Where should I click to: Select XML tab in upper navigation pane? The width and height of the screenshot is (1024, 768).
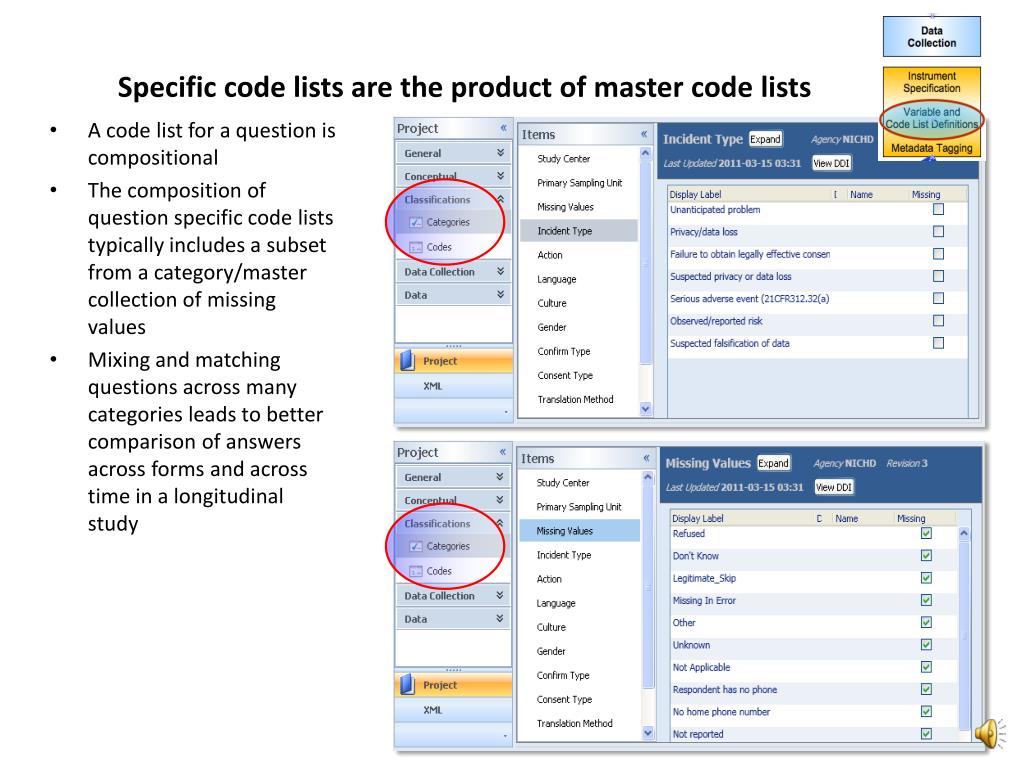(454, 386)
